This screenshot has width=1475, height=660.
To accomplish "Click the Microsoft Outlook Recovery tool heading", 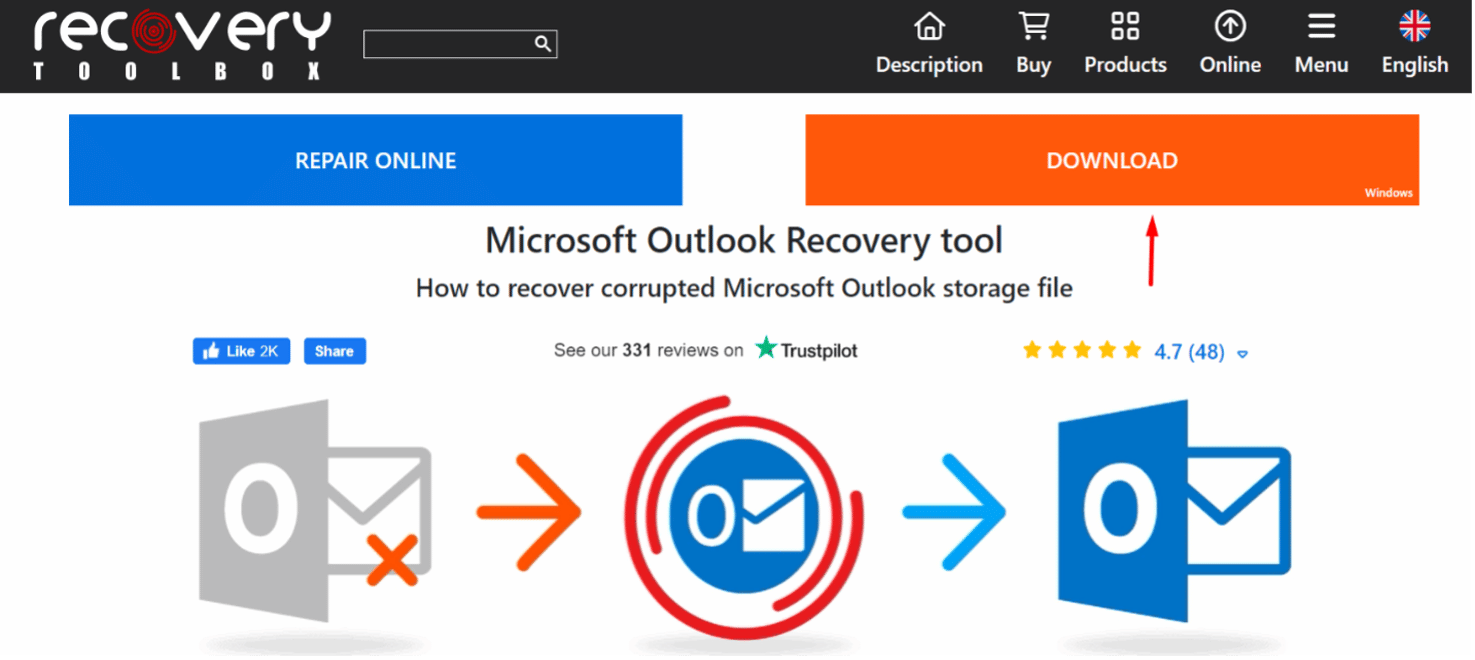I will click(744, 241).
